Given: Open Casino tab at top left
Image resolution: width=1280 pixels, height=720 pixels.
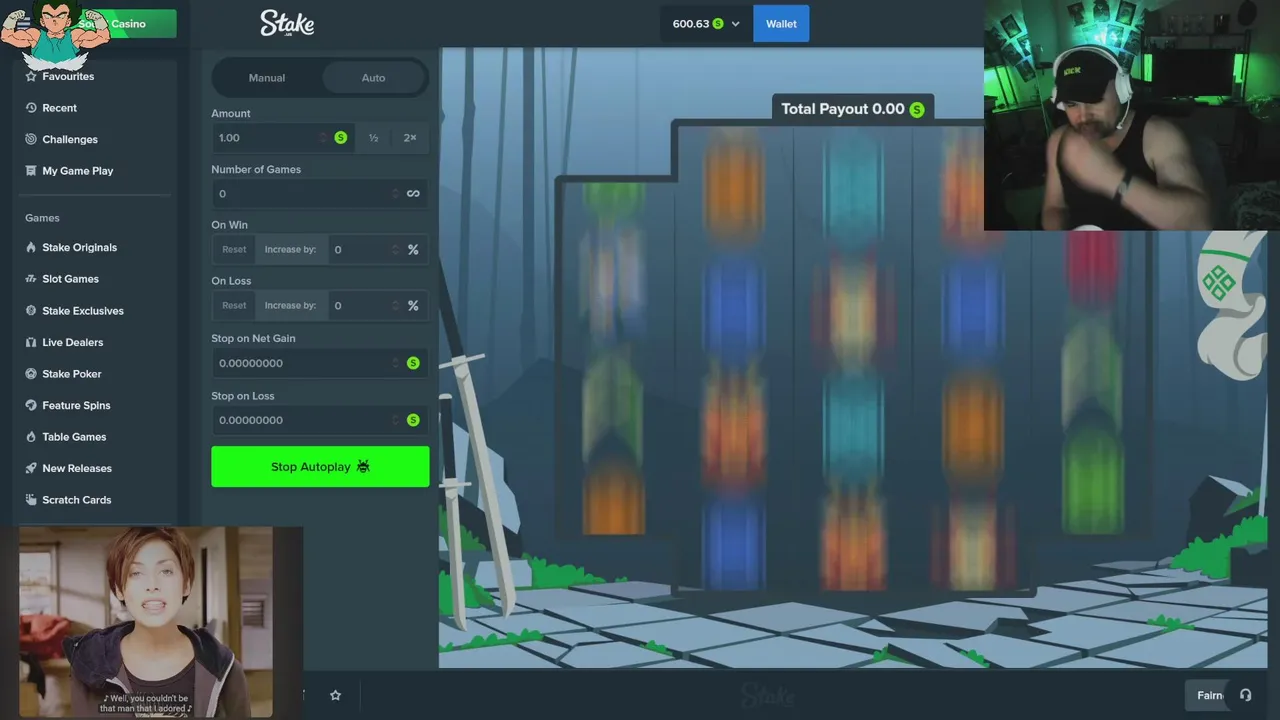Looking at the screenshot, I should click(128, 24).
